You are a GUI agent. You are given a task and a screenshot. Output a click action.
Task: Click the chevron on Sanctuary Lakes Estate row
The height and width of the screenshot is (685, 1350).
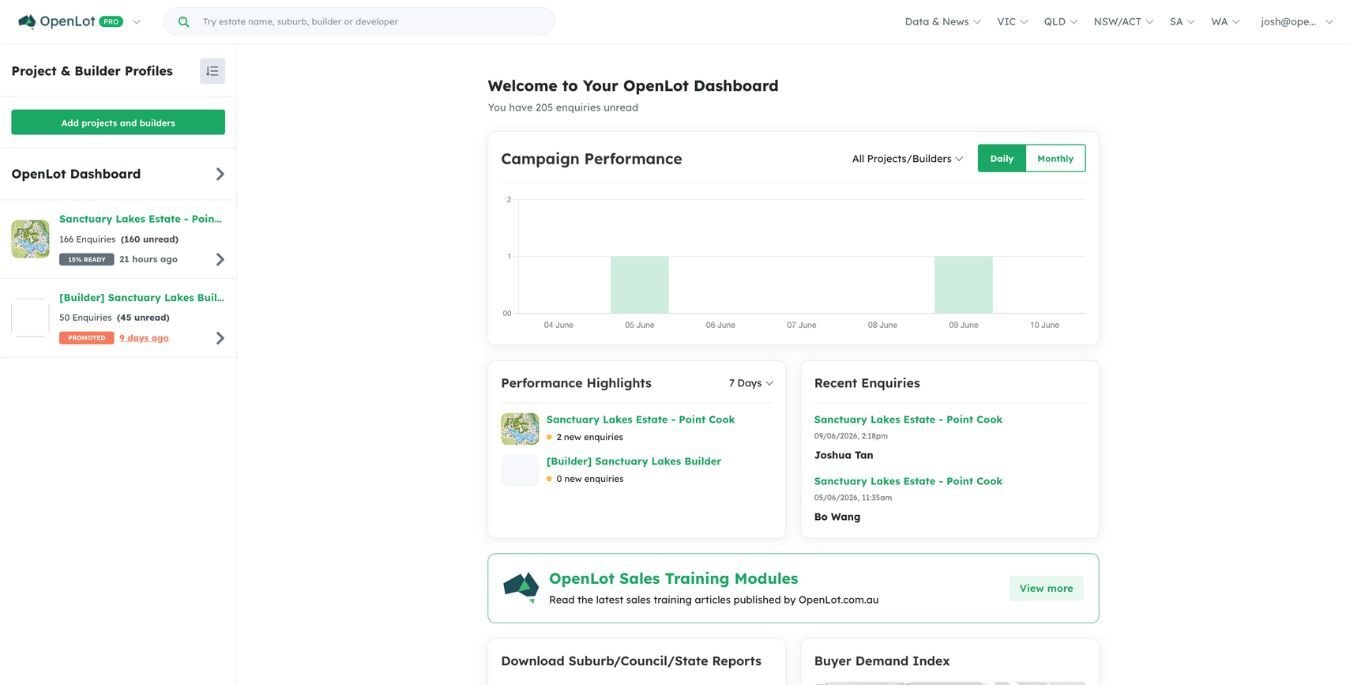[x=220, y=260]
